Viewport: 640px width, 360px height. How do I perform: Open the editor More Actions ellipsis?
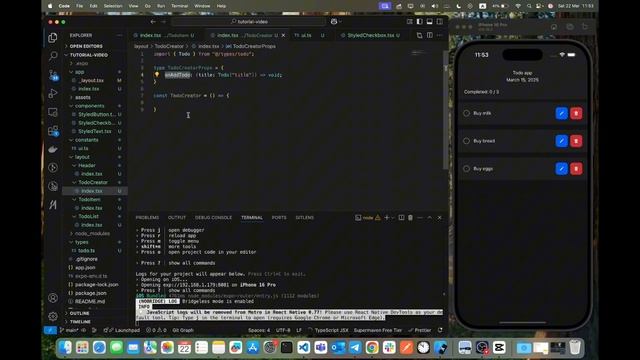pos(440,36)
